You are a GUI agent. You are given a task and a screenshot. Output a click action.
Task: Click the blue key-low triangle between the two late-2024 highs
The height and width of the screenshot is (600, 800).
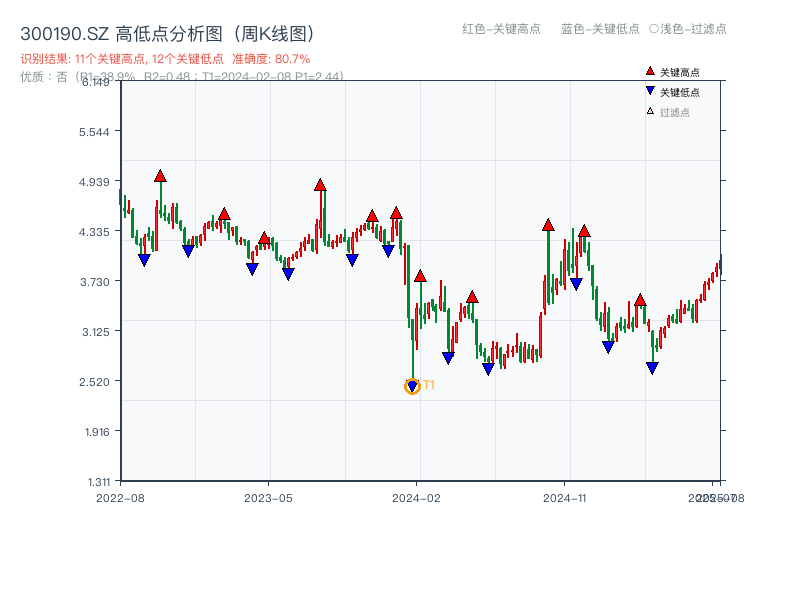(x=576, y=284)
